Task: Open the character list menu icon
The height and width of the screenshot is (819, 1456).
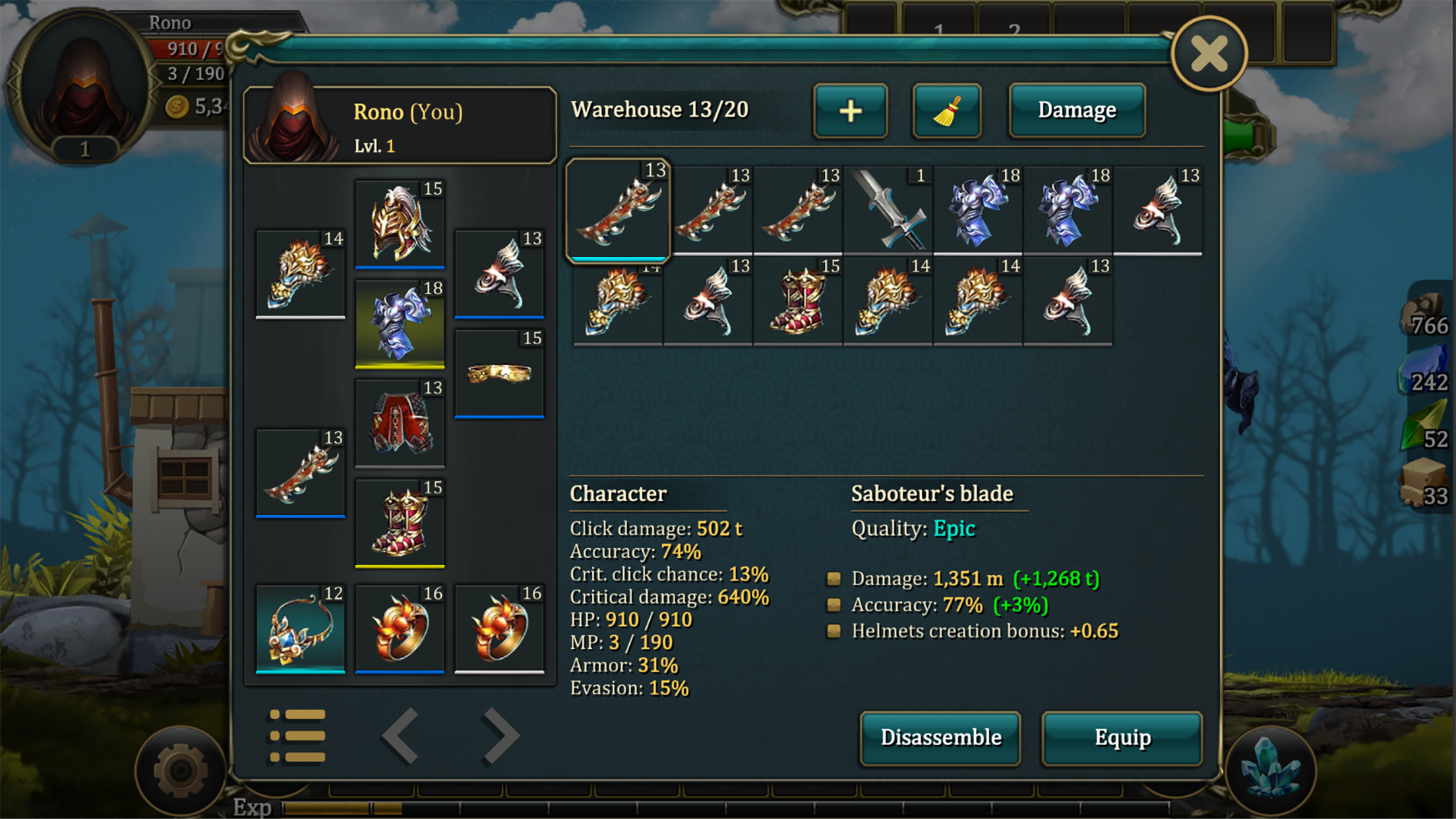Action: pos(297,736)
